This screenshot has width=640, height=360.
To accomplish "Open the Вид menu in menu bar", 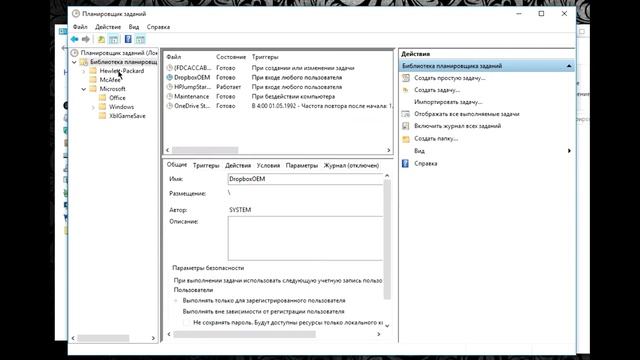I will tap(133, 27).
